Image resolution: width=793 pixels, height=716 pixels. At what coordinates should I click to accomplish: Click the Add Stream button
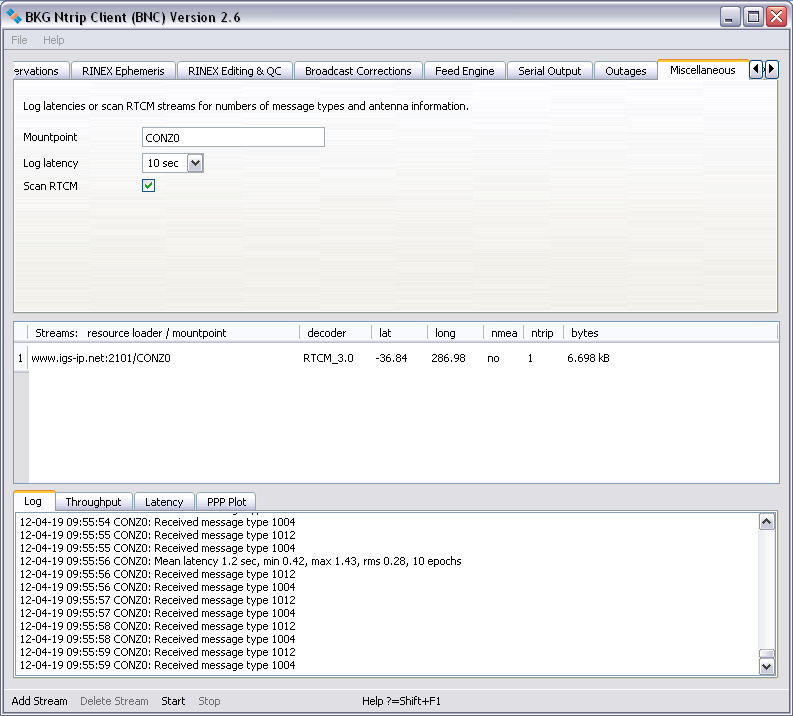tap(40, 701)
